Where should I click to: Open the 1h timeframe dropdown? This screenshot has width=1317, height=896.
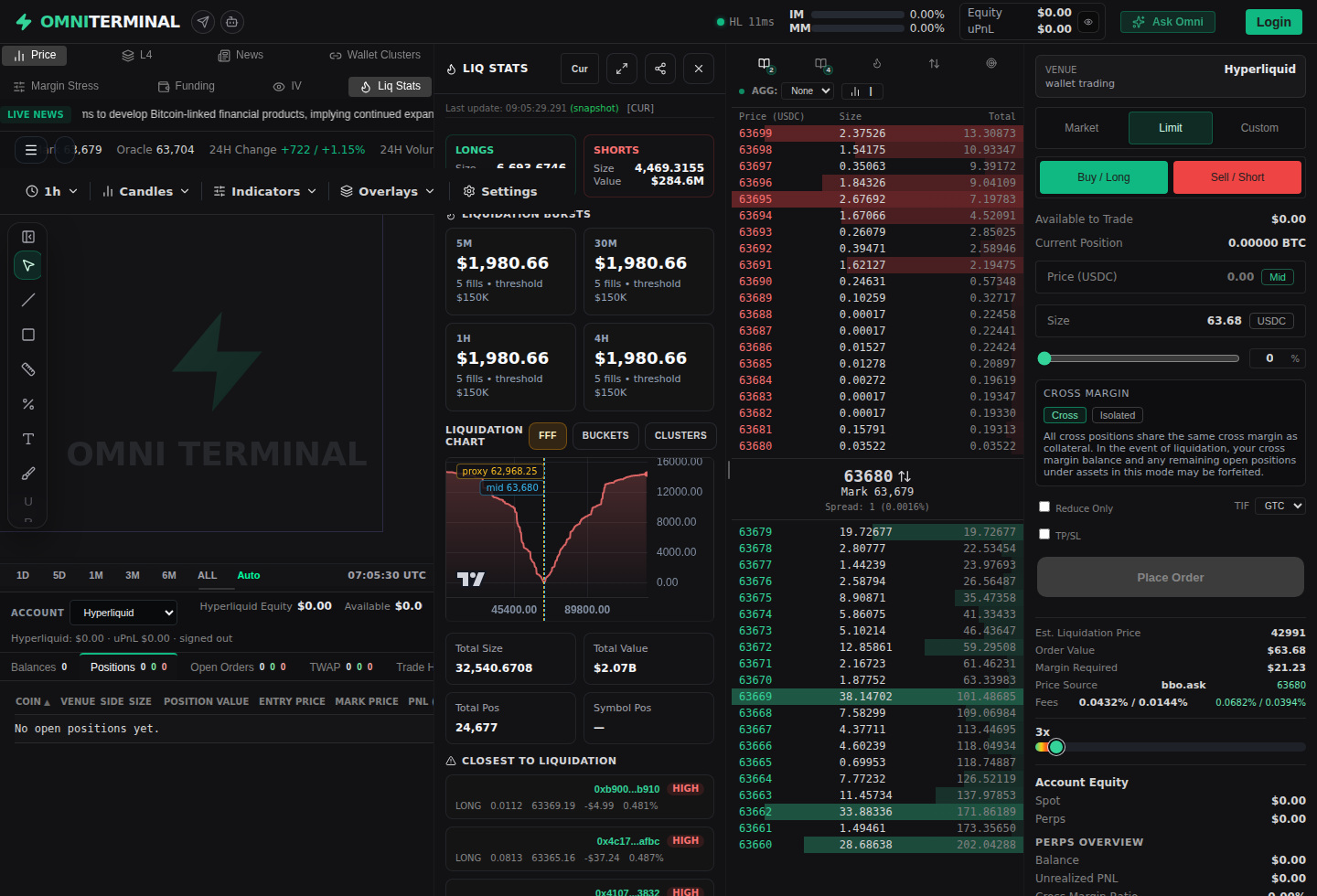pos(51,192)
